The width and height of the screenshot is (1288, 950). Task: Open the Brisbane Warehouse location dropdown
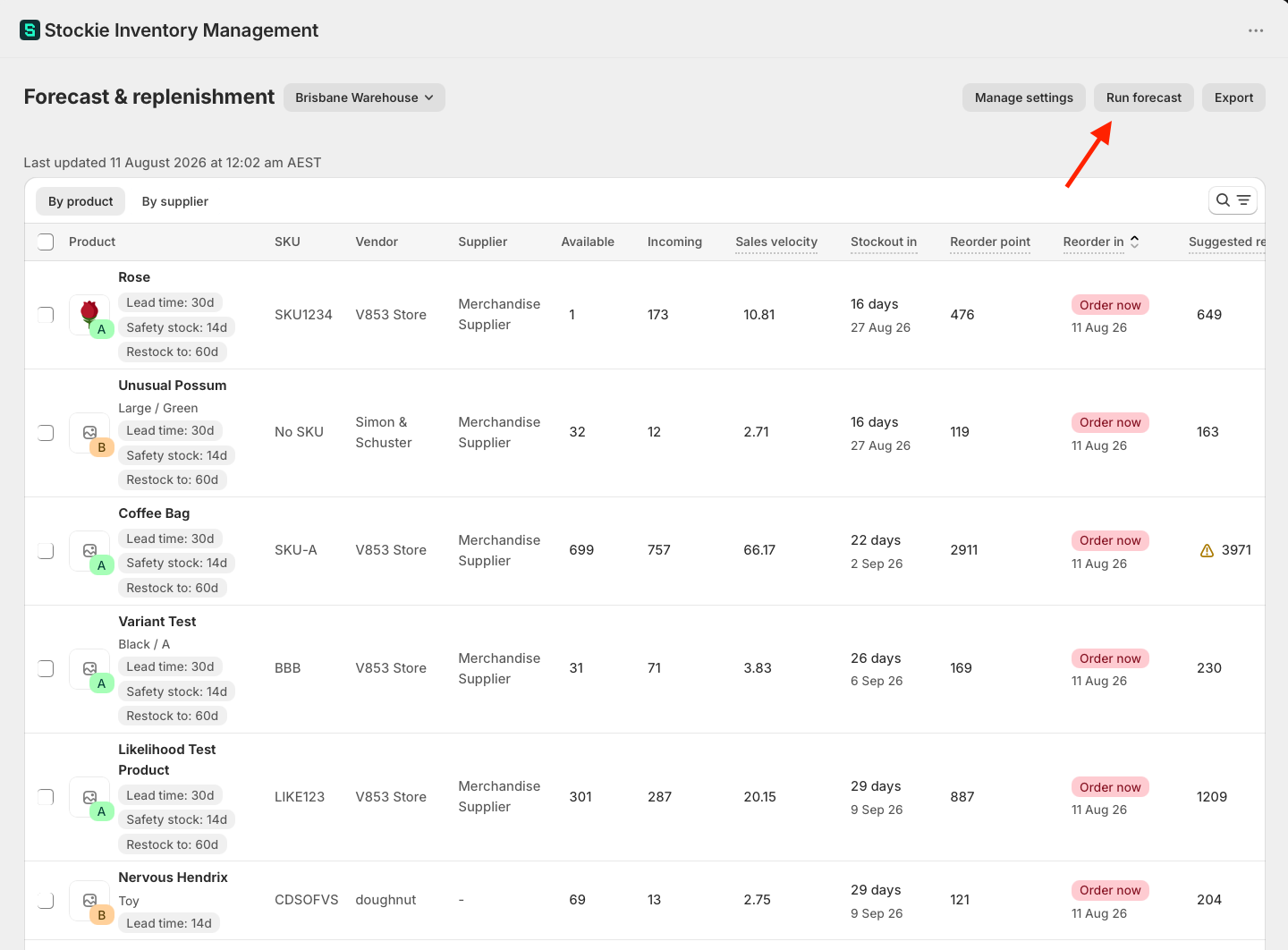pyautogui.click(x=364, y=98)
